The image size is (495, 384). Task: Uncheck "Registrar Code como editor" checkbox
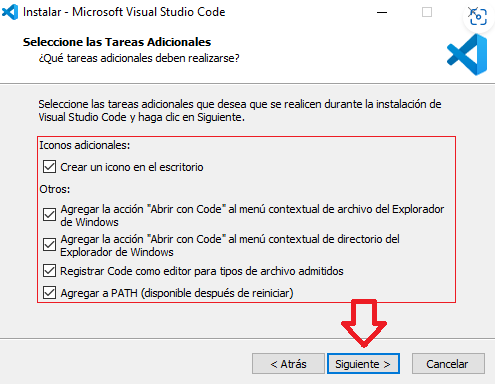point(49,271)
